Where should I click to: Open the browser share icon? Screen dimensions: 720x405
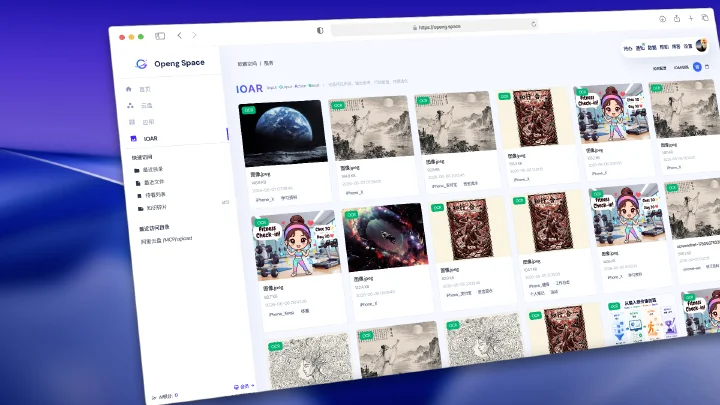pyautogui.click(x=677, y=18)
